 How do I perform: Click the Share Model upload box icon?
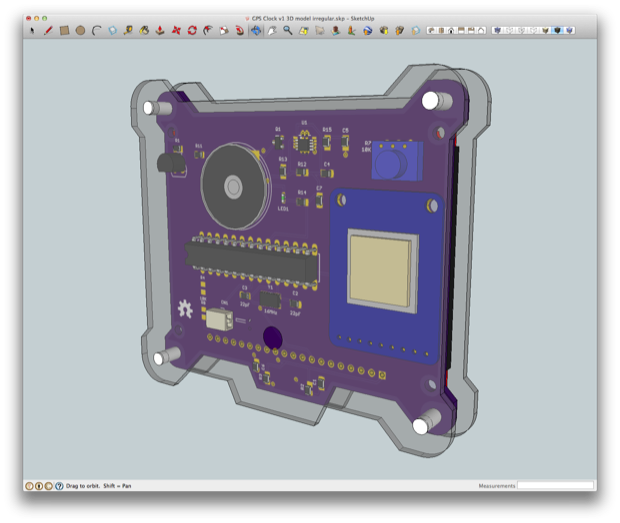(x=399, y=30)
